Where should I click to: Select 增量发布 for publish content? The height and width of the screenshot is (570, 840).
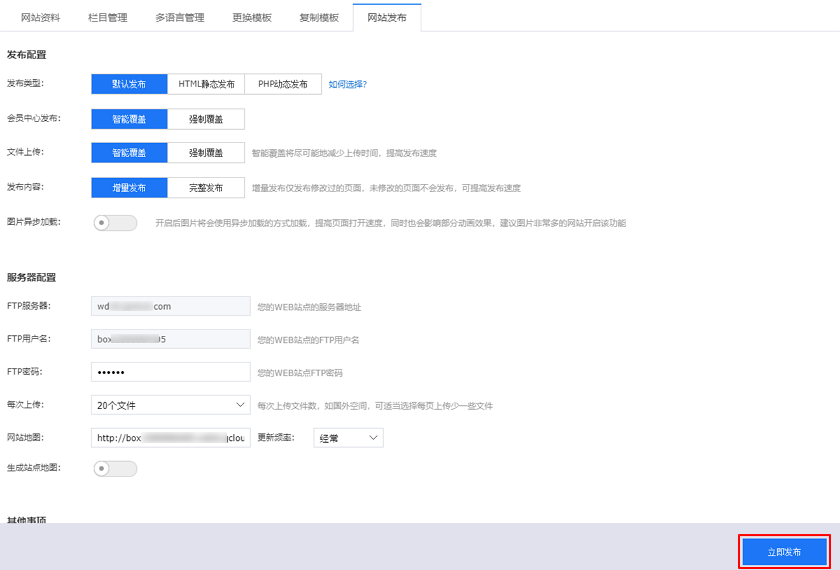[x=129, y=188]
